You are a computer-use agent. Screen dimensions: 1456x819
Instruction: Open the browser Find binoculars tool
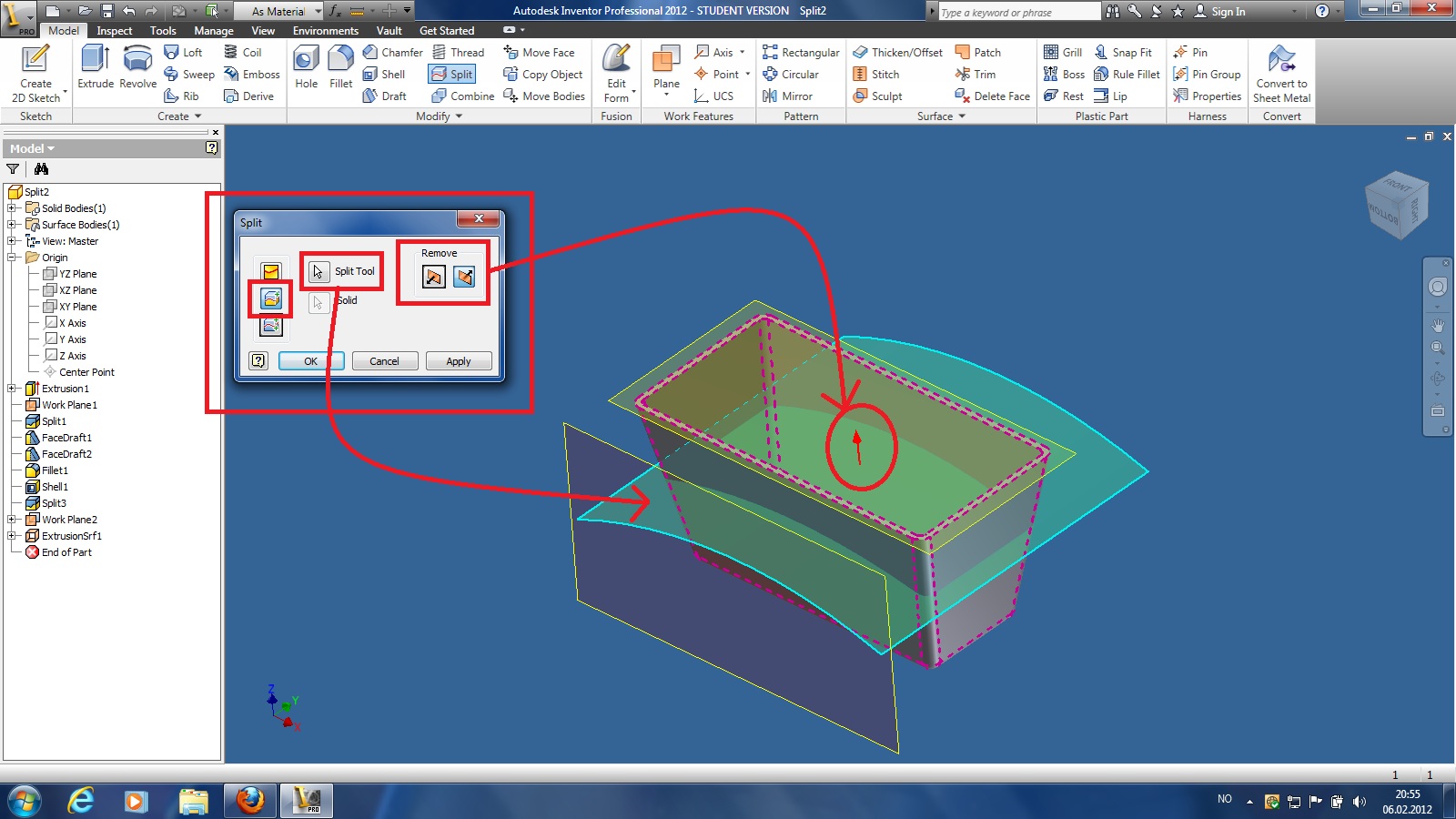pyautogui.click(x=41, y=169)
